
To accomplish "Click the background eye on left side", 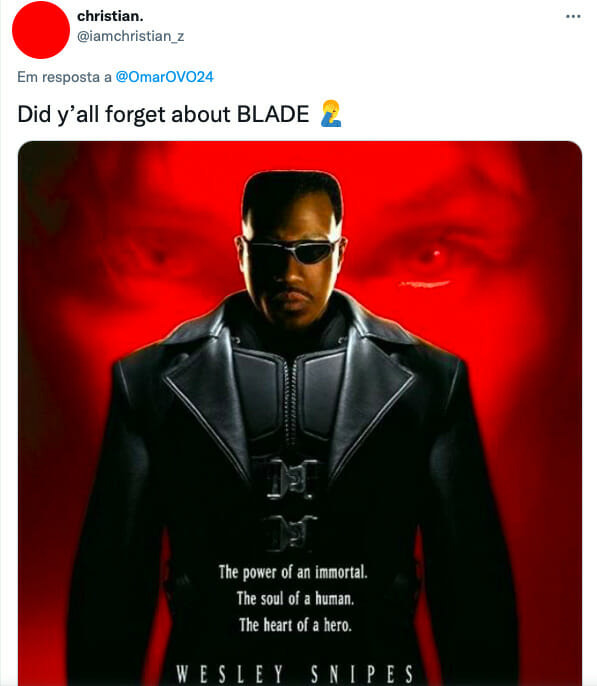I will (153, 256).
